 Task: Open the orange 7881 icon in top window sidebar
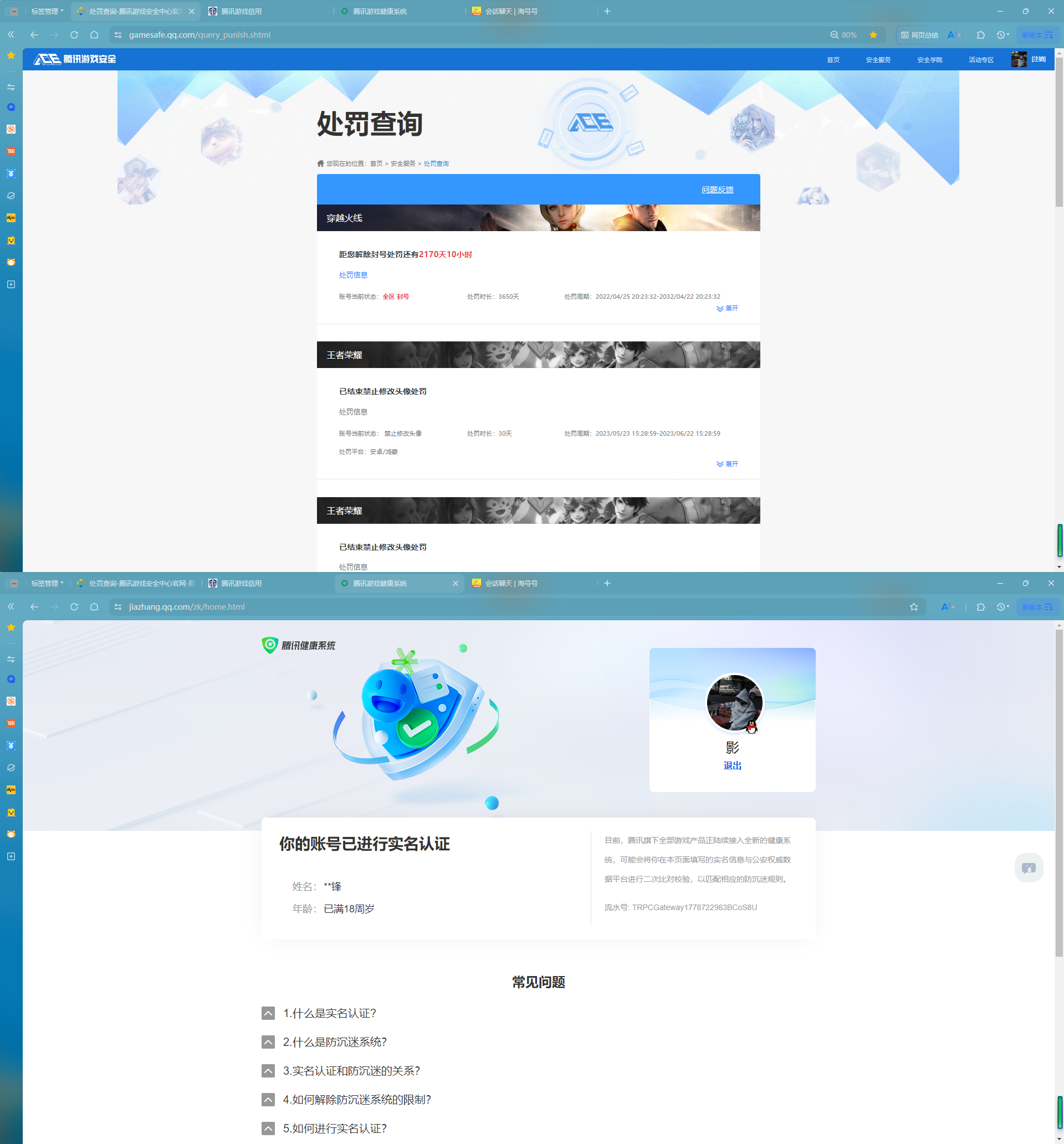11,151
